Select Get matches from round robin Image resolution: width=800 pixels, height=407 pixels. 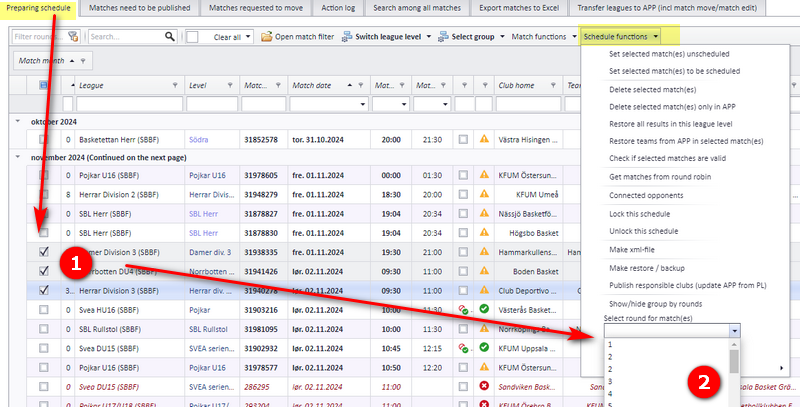pyautogui.click(x=660, y=176)
